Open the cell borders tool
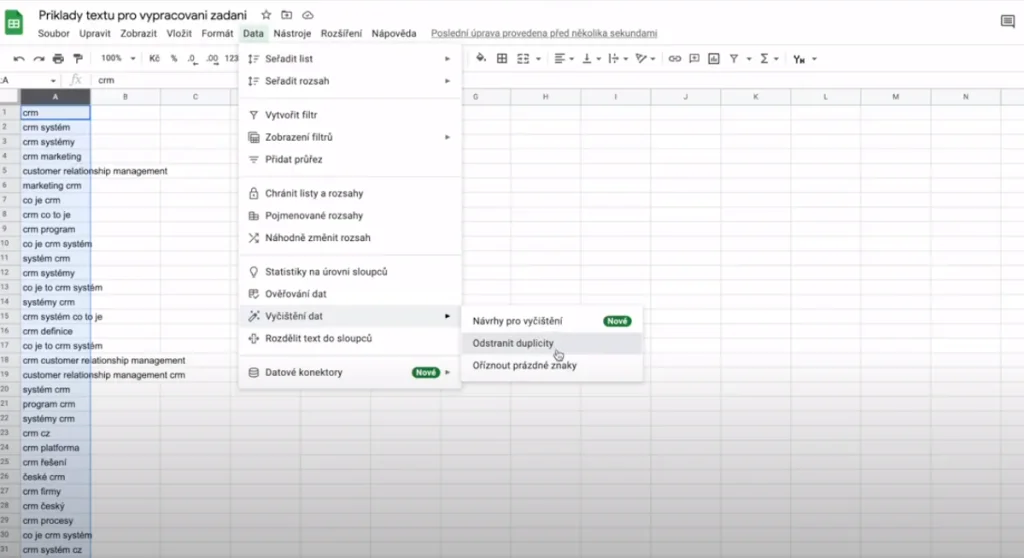 click(x=502, y=59)
